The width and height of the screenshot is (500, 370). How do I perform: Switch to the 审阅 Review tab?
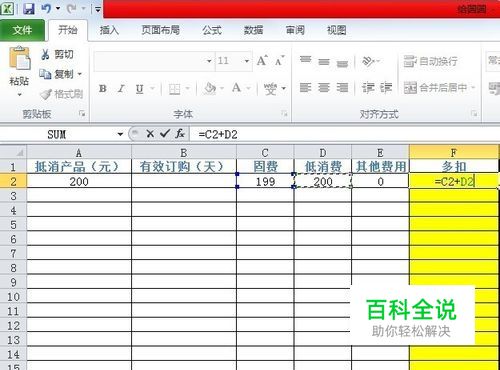[295, 30]
